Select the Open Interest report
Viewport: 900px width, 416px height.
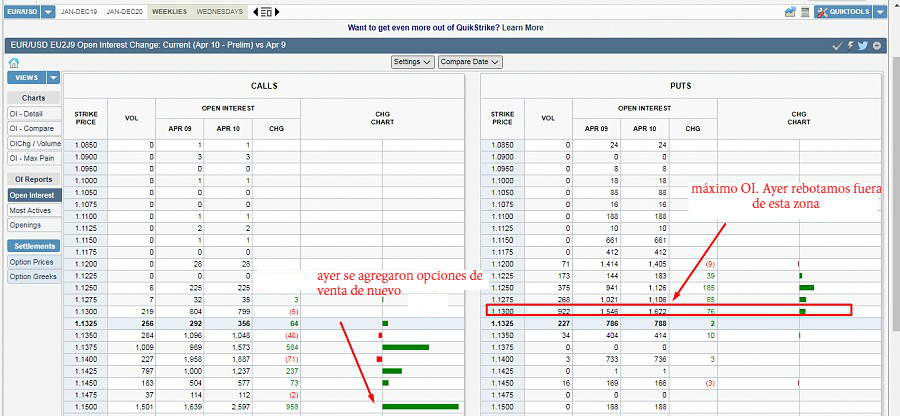click(34, 195)
